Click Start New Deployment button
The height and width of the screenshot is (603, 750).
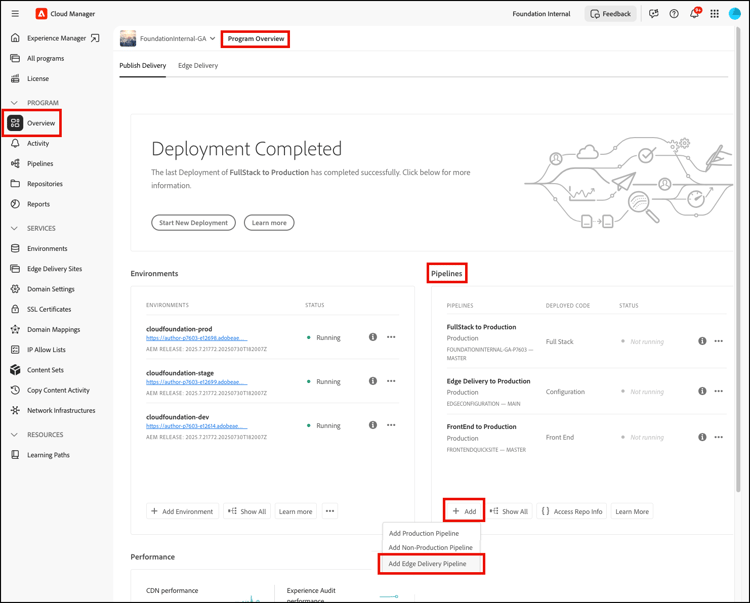(x=194, y=223)
